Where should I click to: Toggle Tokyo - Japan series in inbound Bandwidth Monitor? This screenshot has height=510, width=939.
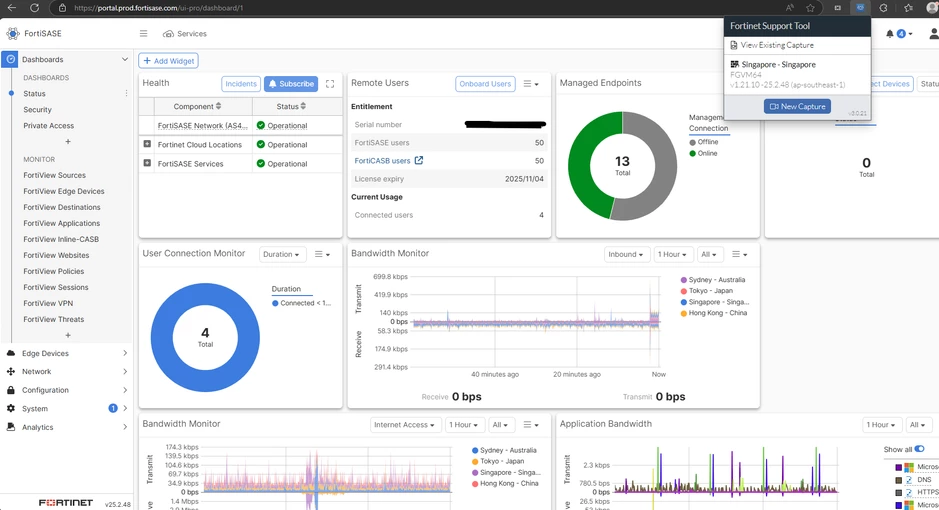coord(707,290)
